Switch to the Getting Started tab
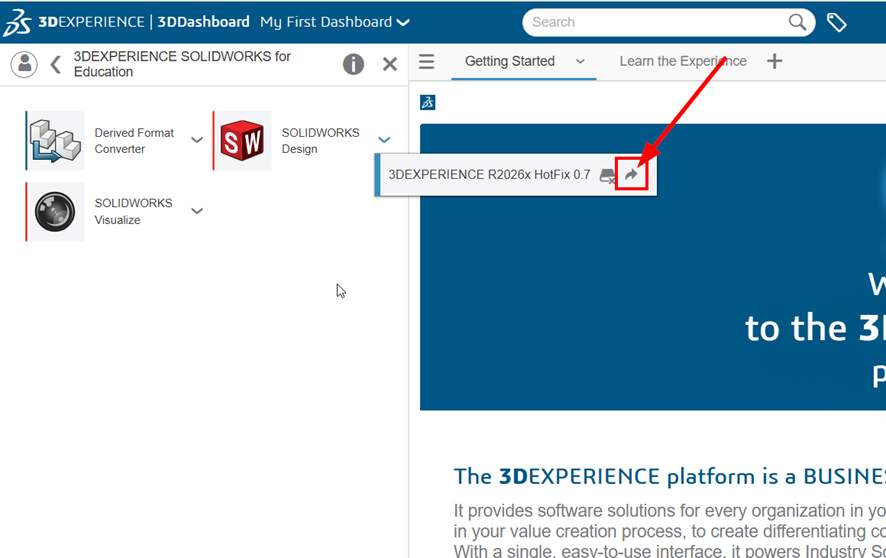Screen dimensions: 886x558 pyautogui.click(x=509, y=62)
